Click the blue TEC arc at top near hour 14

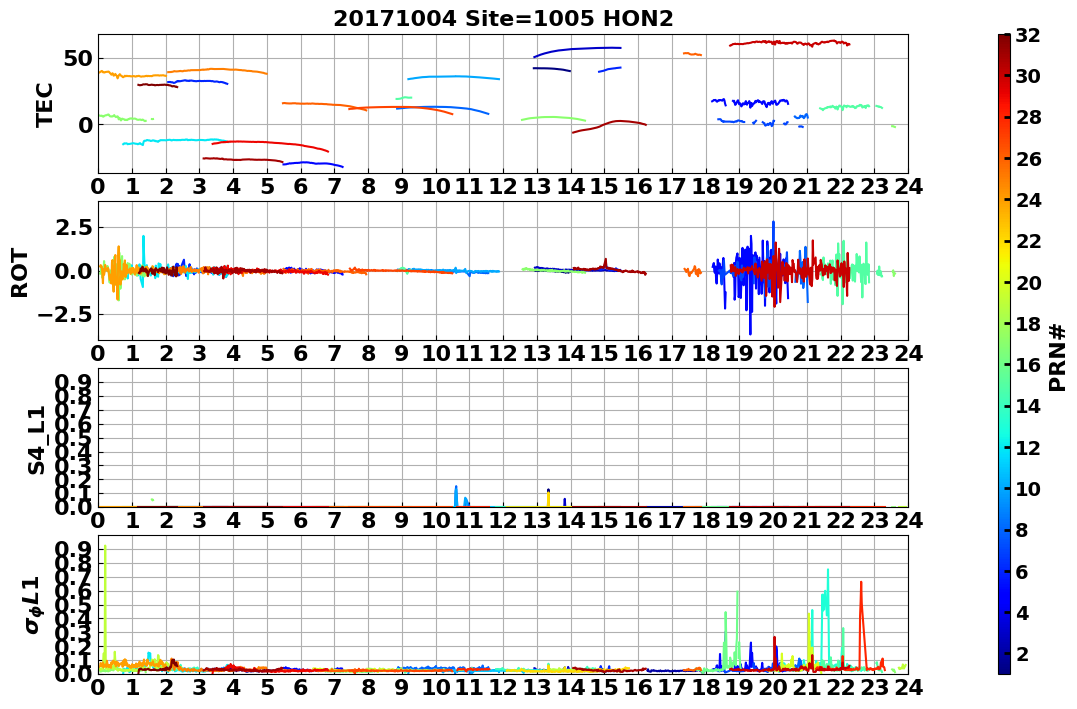pyautogui.click(x=577, y=50)
